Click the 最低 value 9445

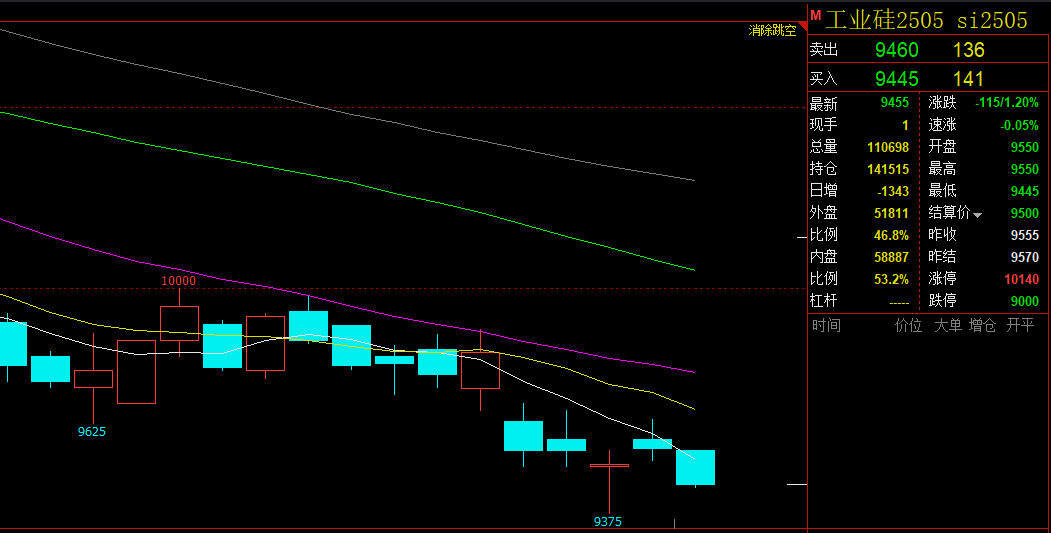[1025, 191]
